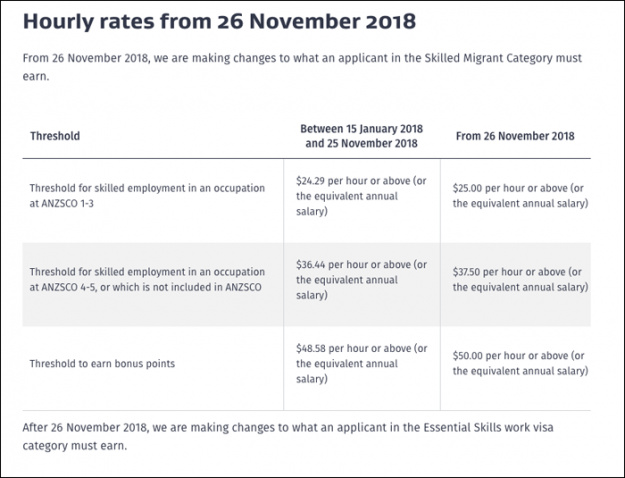The image size is (625, 478).
Task: Click 'Threshold to earn bonus points' row label
Action: click(x=103, y=363)
